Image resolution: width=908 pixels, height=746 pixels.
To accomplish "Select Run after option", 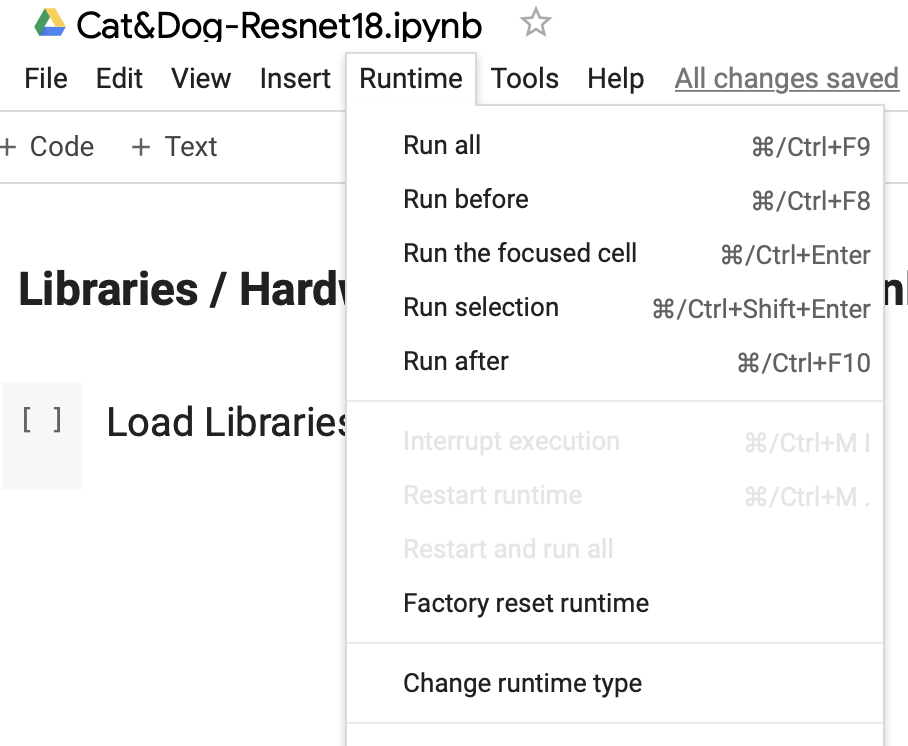I will pos(456,361).
